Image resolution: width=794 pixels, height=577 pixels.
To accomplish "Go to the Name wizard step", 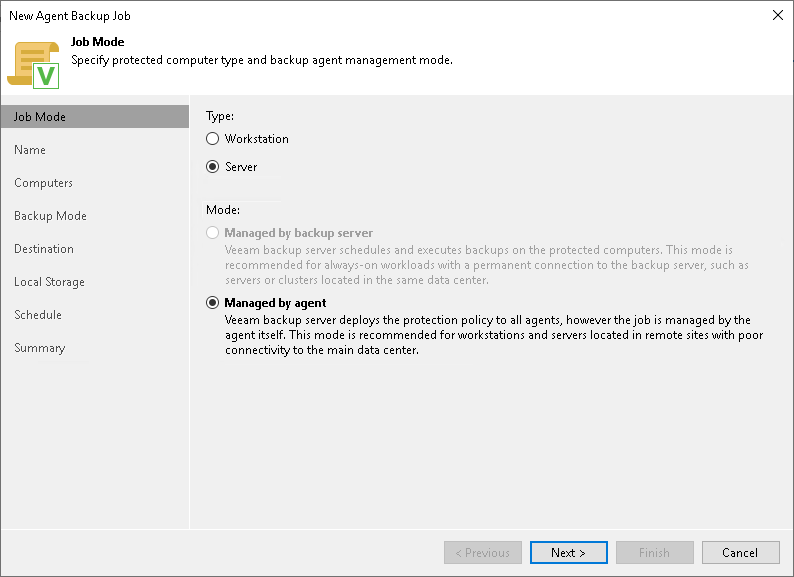I will coord(30,150).
